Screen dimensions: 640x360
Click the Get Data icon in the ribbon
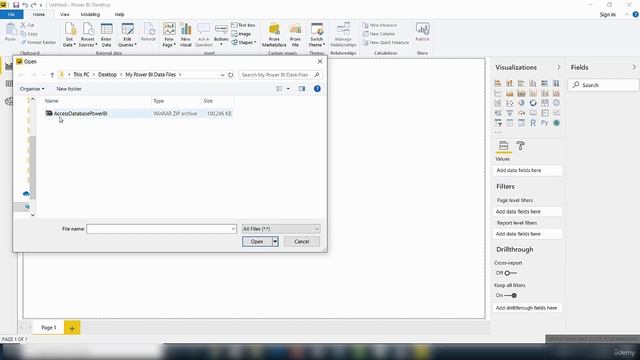point(70,34)
